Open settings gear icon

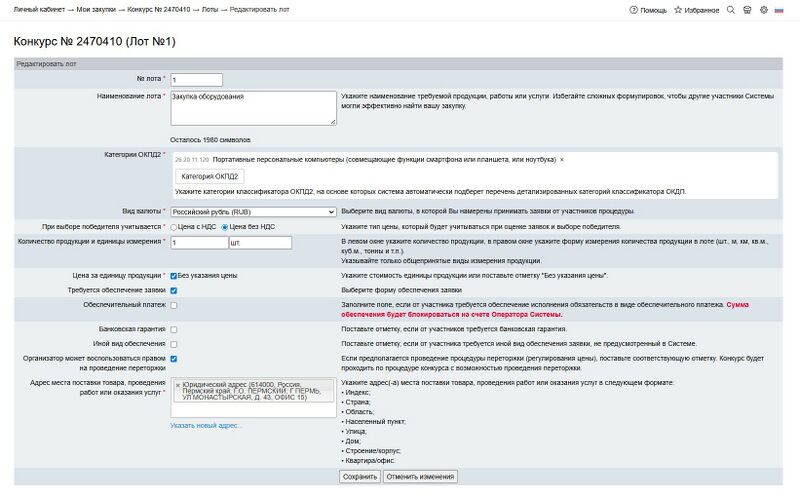click(x=764, y=9)
